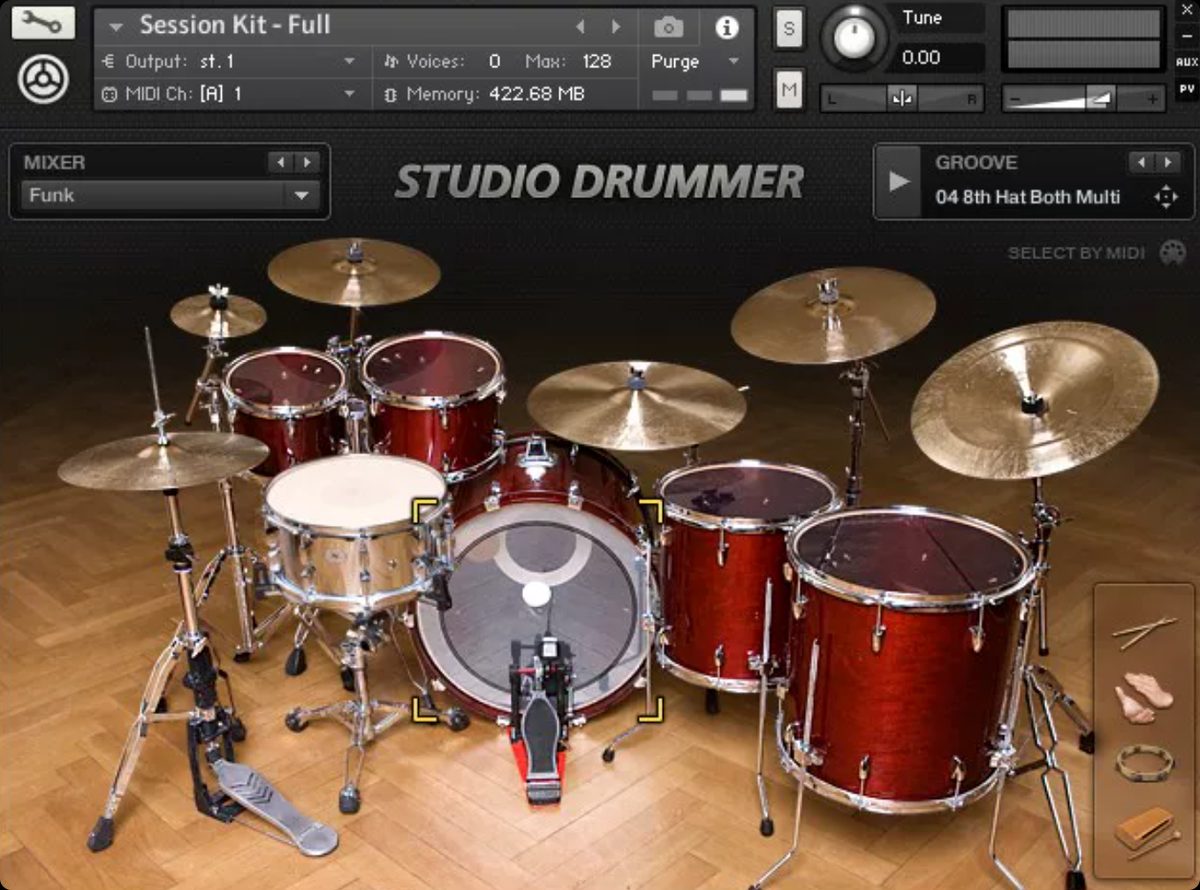Select the left crash cymbal above toms

354,272
